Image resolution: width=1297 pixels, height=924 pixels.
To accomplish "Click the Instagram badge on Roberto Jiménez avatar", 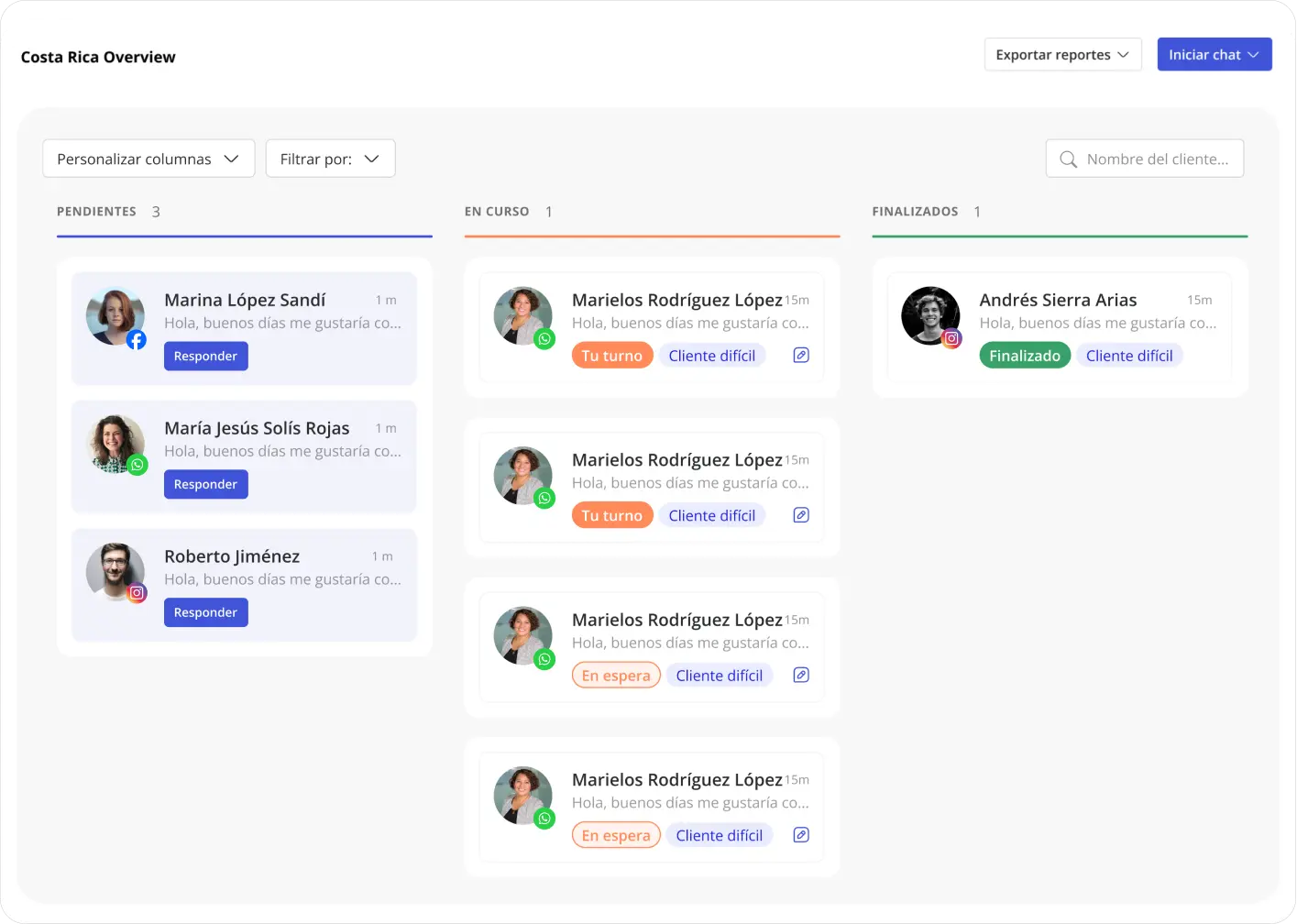I will pos(137,593).
